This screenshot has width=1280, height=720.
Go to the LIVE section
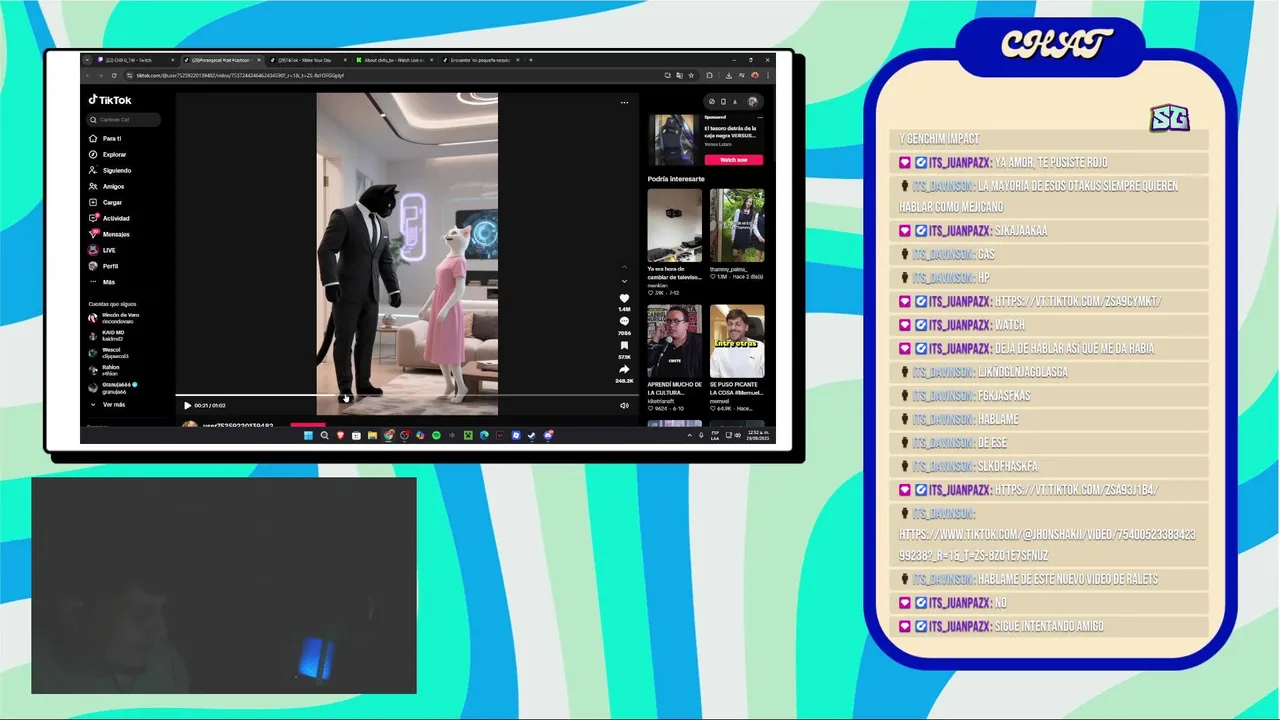point(103,250)
